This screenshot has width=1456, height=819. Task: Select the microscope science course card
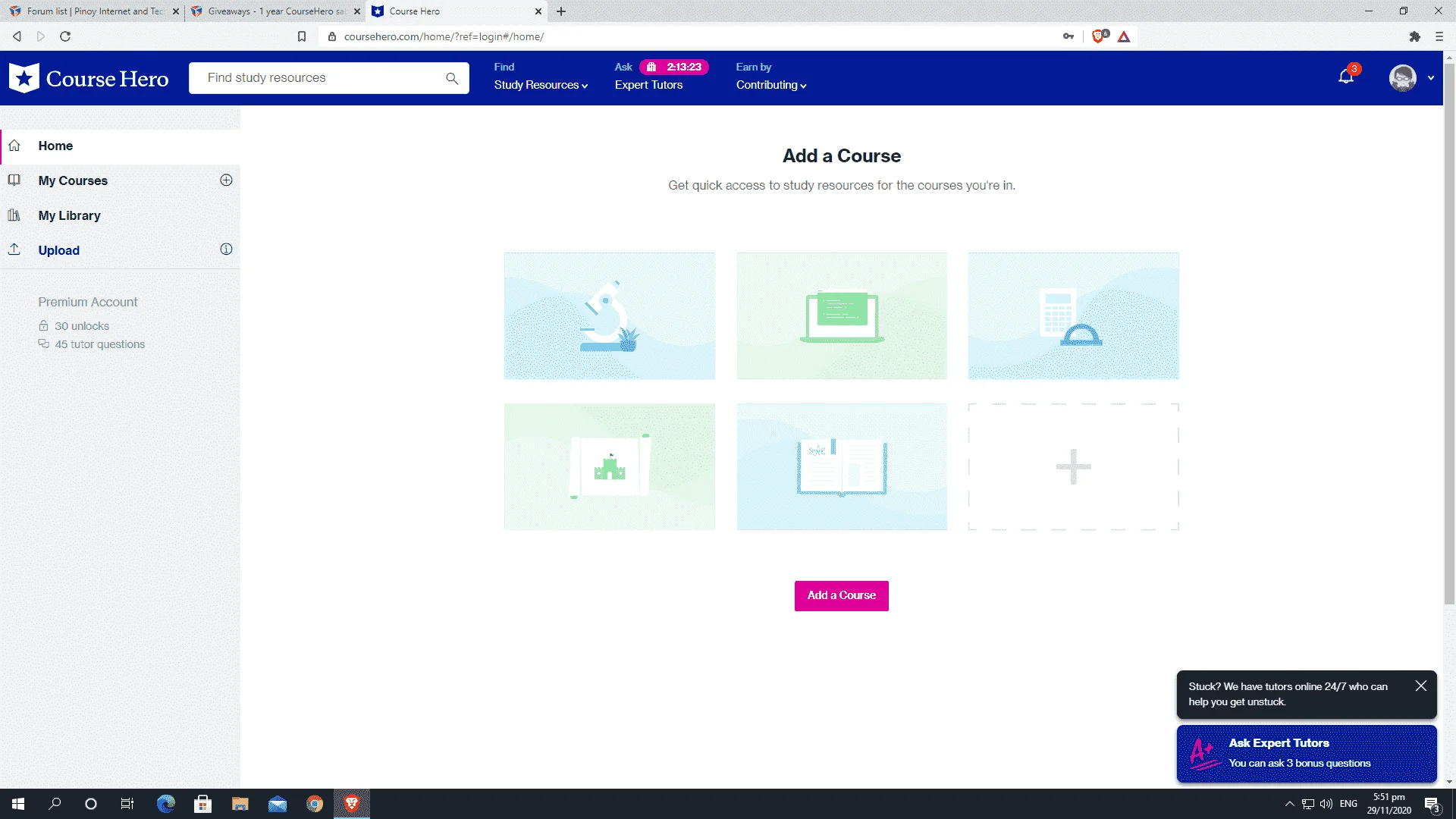coord(610,315)
